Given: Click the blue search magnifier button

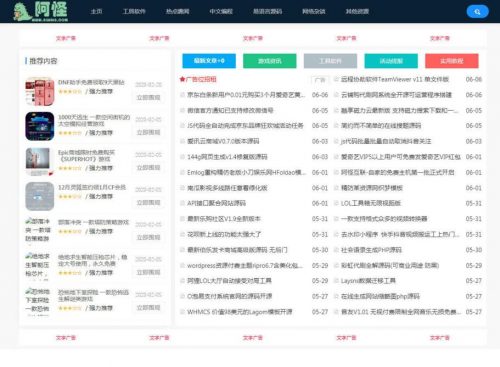Looking at the screenshot, I should 477,12.
